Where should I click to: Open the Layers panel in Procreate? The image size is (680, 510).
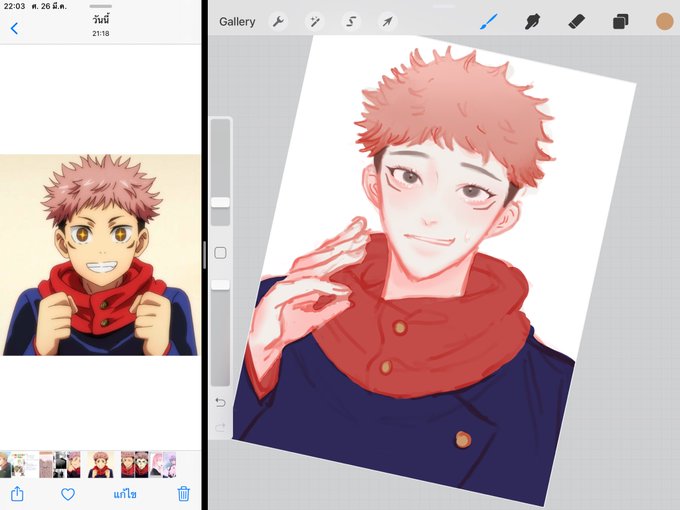(x=620, y=21)
